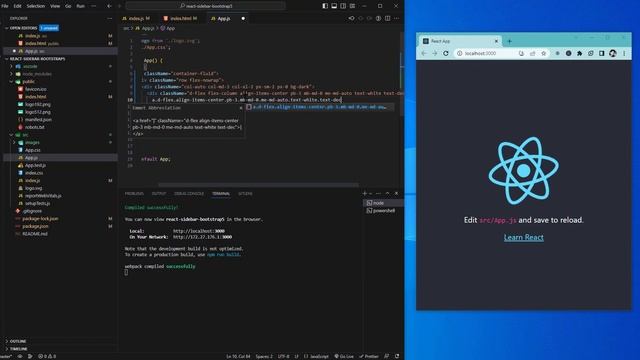Click the split editor right icon
The image size is (640, 360).
[x=387, y=18]
